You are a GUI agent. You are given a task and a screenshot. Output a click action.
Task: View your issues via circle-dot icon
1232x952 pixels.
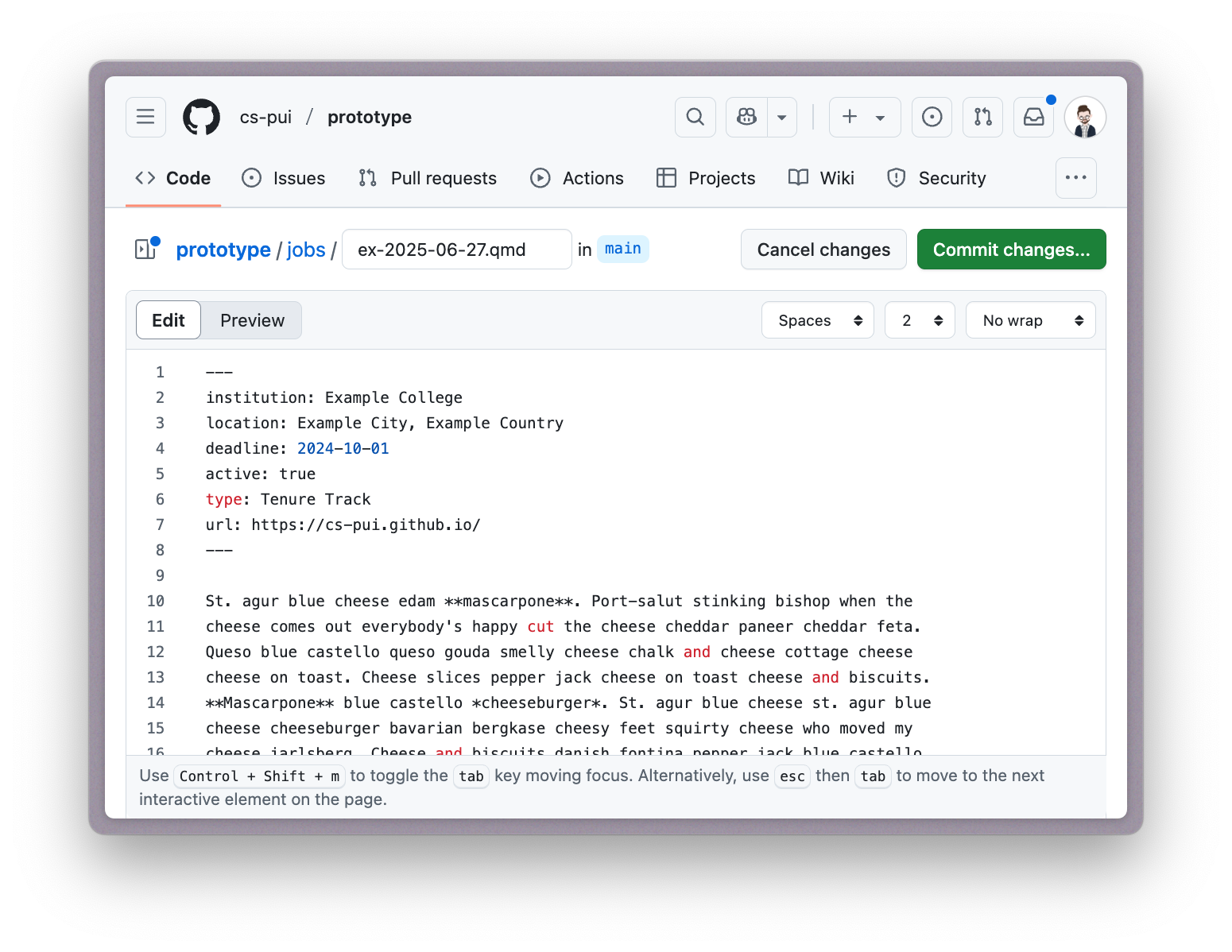(932, 117)
